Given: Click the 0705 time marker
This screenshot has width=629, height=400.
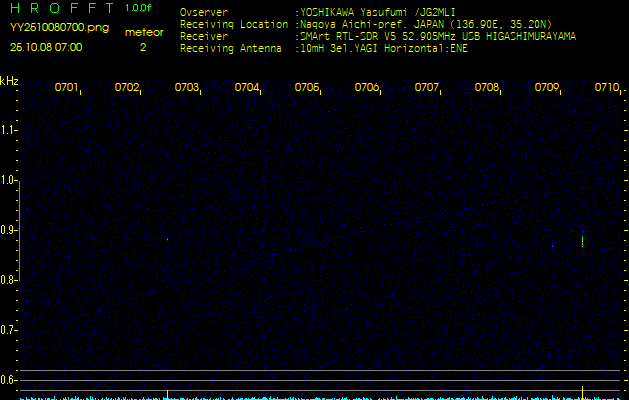Looking at the screenshot, I should point(306,87).
